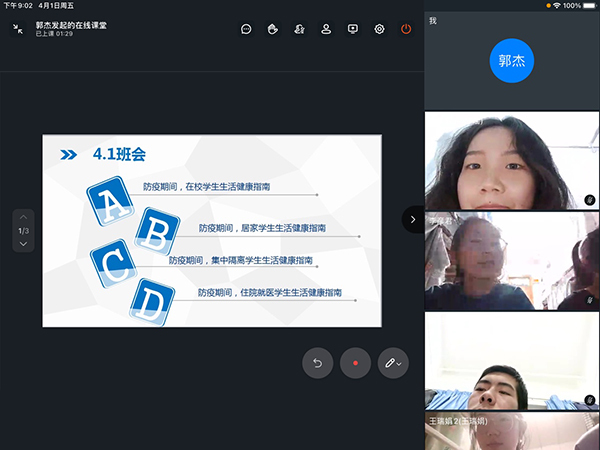Click text 防疫期间，住院就医学生生活健康指南
Image resolution: width=600 pixels, height=450 pixels.
270,293
